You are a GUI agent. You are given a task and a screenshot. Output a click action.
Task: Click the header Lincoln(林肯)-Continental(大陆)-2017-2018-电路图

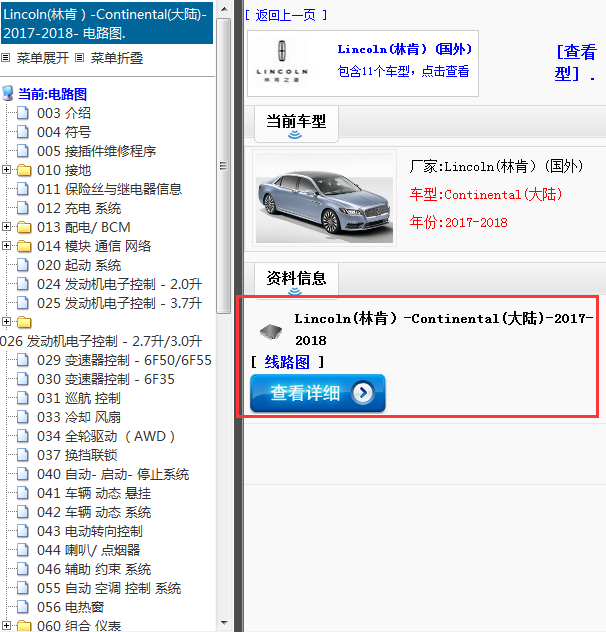[x=106, y=23]
